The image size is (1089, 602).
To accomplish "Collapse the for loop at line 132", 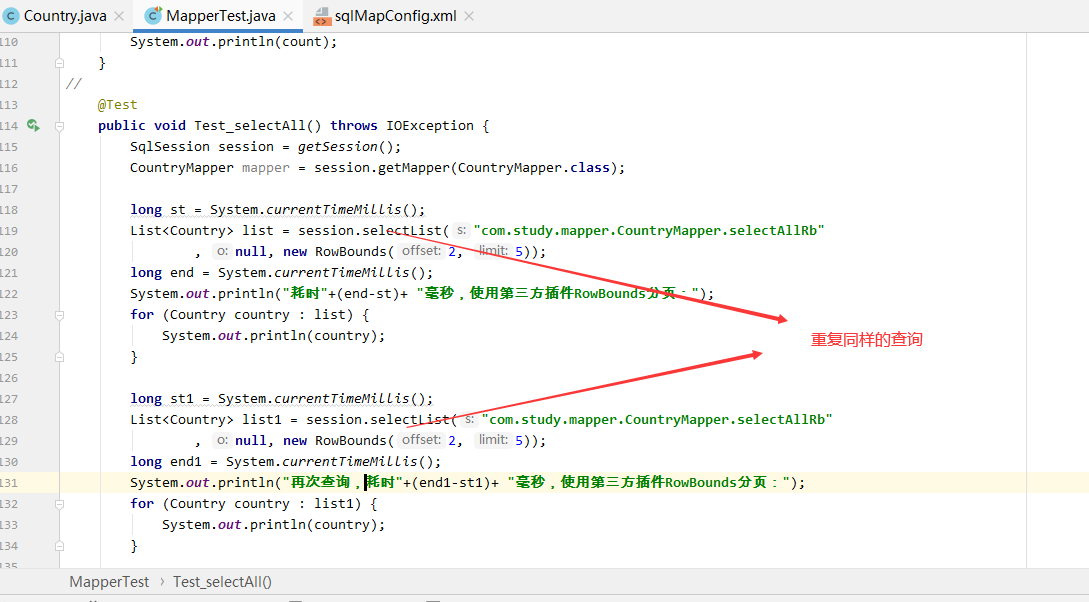I will 60,503.
